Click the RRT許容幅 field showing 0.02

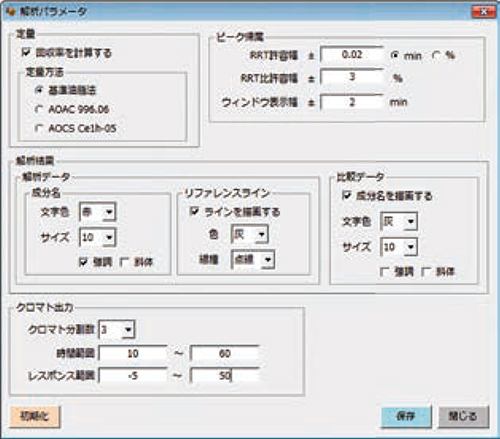(352, 54)
